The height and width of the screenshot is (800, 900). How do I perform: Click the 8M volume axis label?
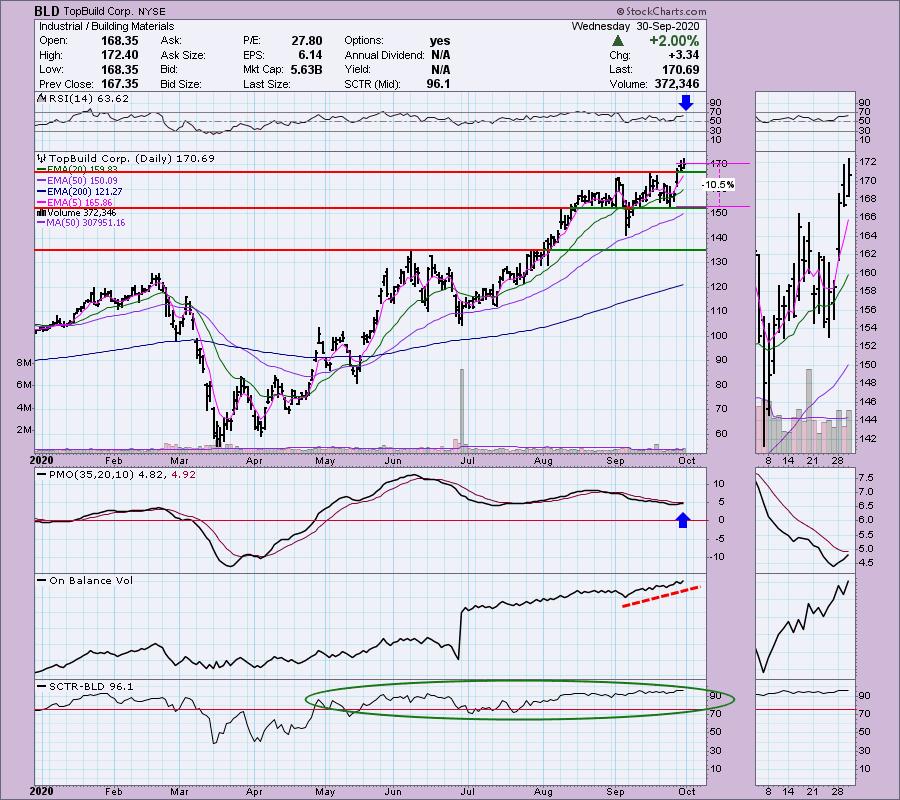24,363
